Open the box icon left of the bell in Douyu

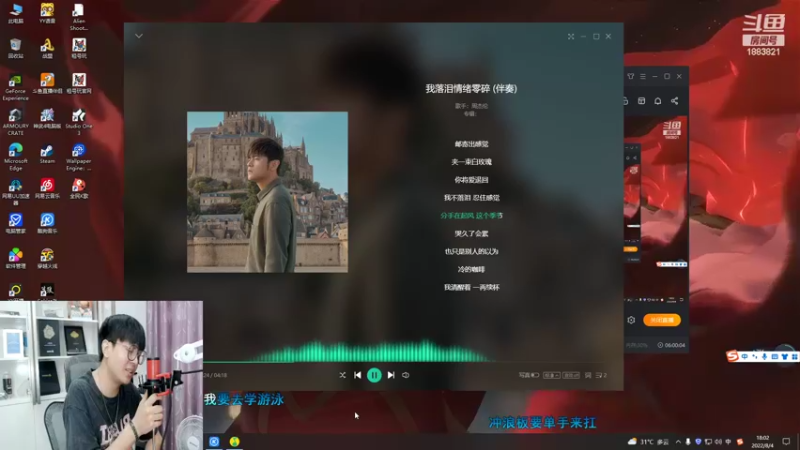(641, 101)
